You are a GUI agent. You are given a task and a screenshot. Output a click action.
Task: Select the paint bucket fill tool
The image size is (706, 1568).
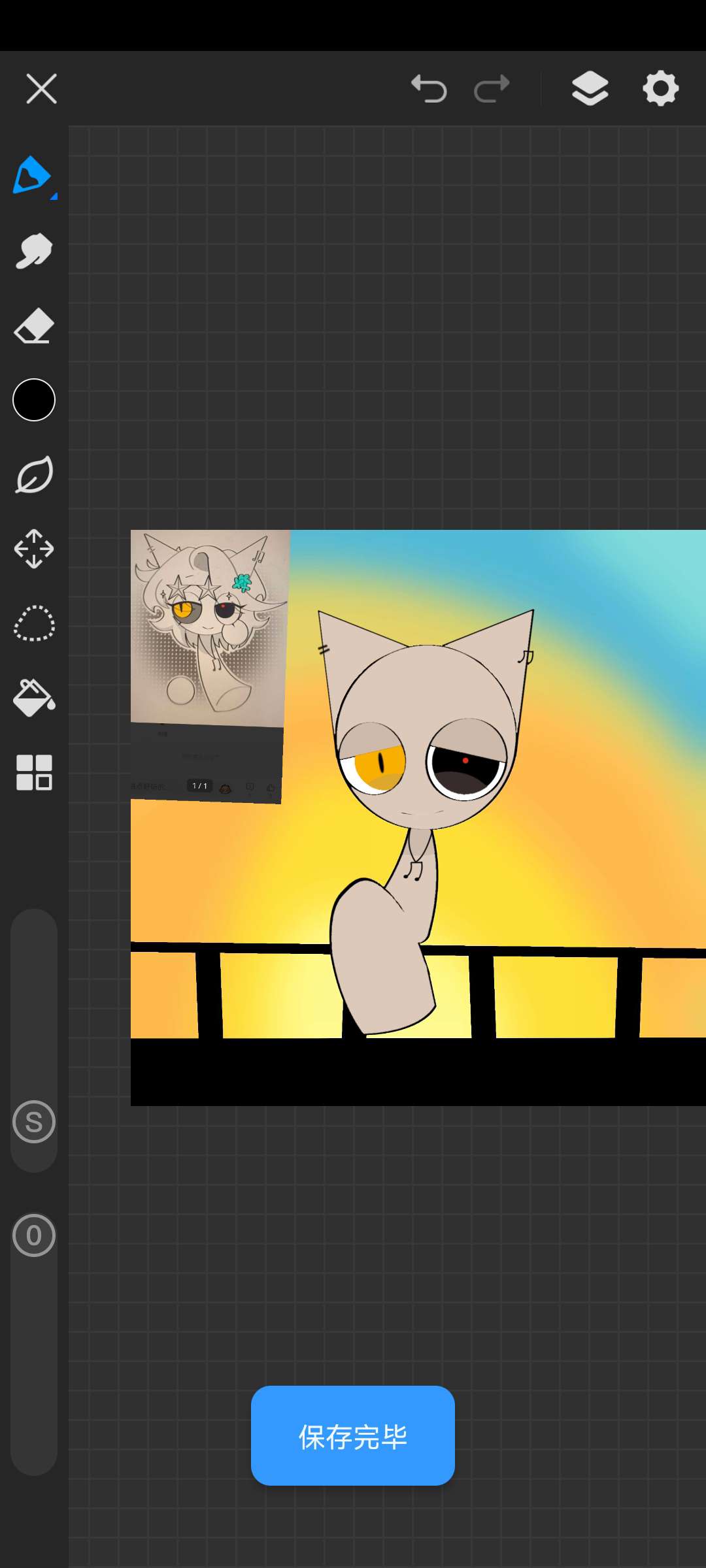pos(34,698)
